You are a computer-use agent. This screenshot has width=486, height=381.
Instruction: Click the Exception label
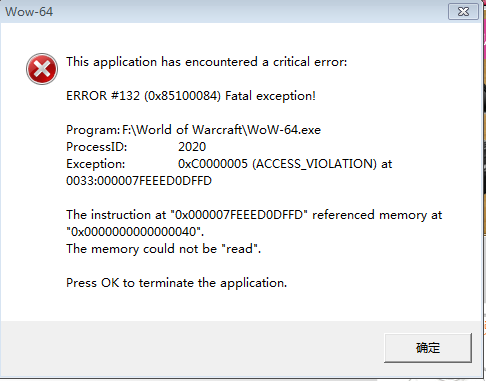96,164
